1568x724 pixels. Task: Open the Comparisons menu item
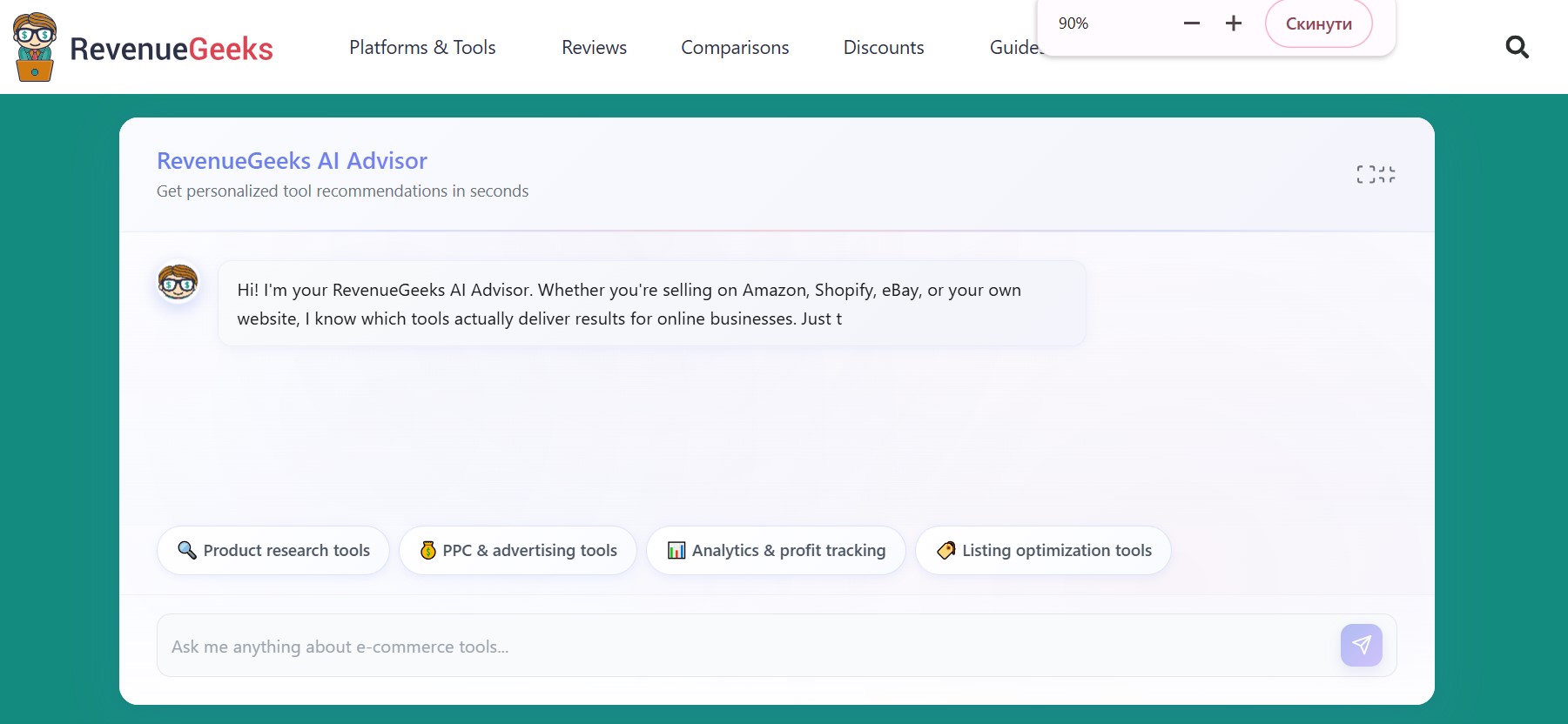(735, 47)
